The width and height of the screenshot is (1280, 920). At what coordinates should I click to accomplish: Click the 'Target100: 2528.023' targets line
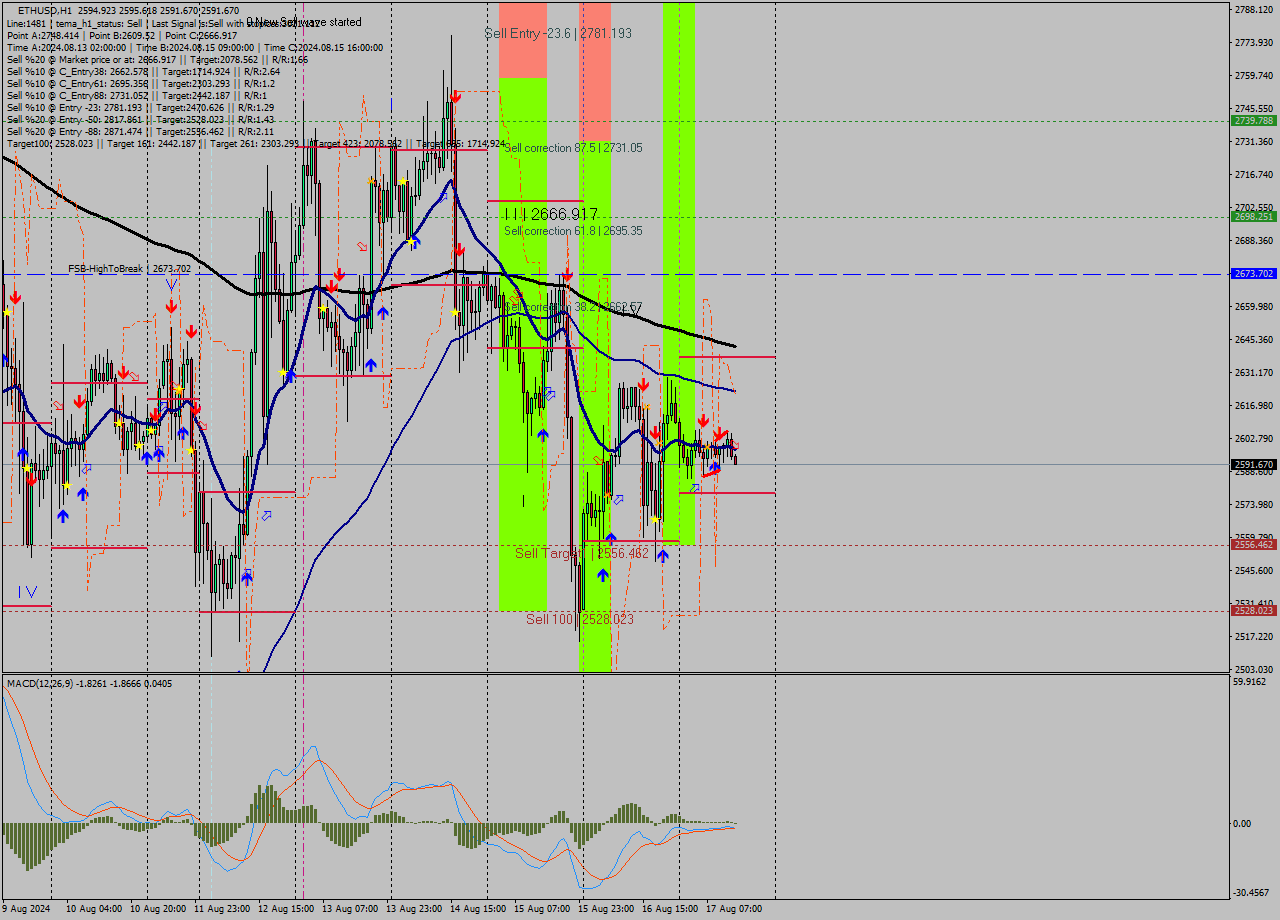click(x=256, y=143)
